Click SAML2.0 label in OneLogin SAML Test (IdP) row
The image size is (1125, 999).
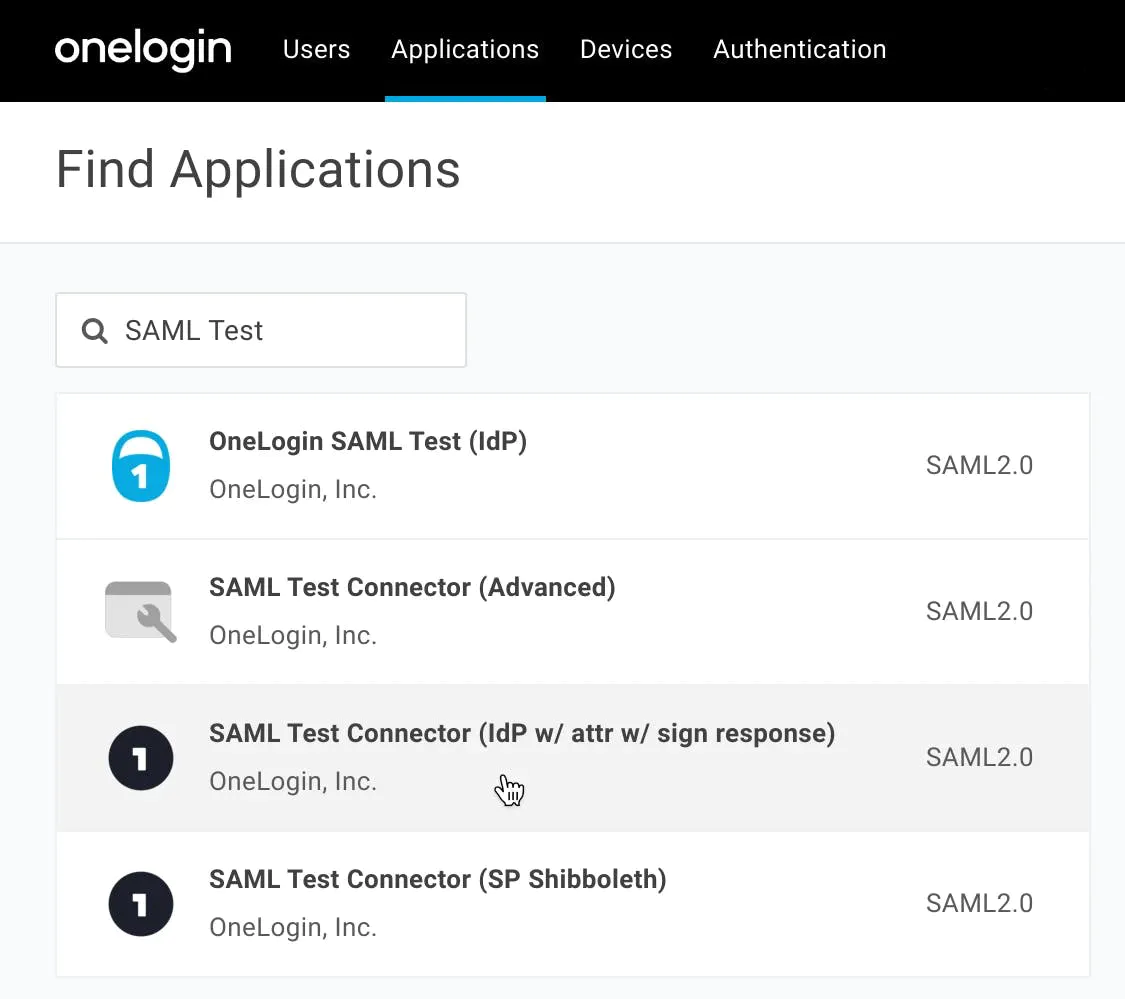pyautogui.click(x=979, y=466)
